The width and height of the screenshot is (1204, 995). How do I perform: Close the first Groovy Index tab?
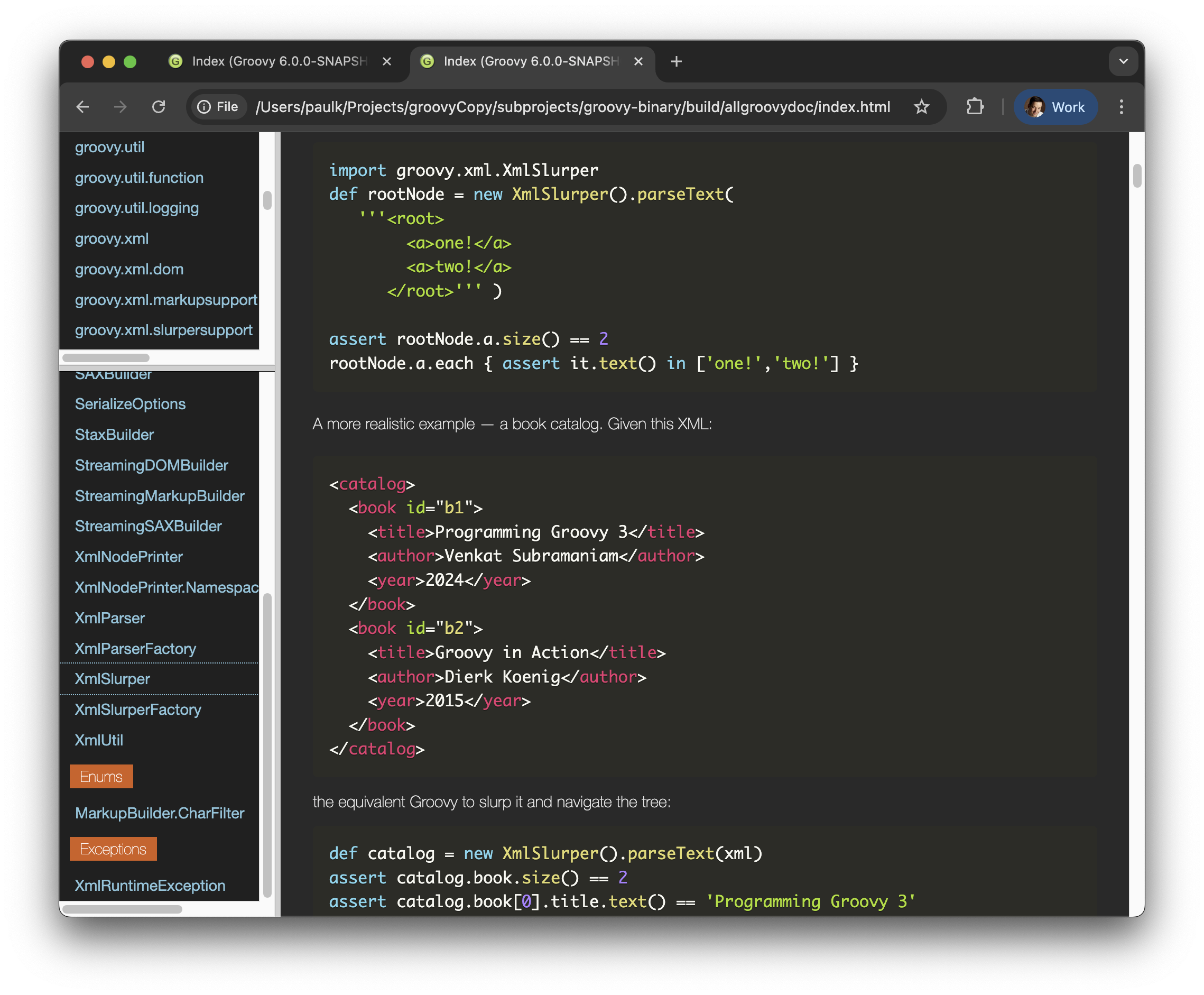click(387, 61)
